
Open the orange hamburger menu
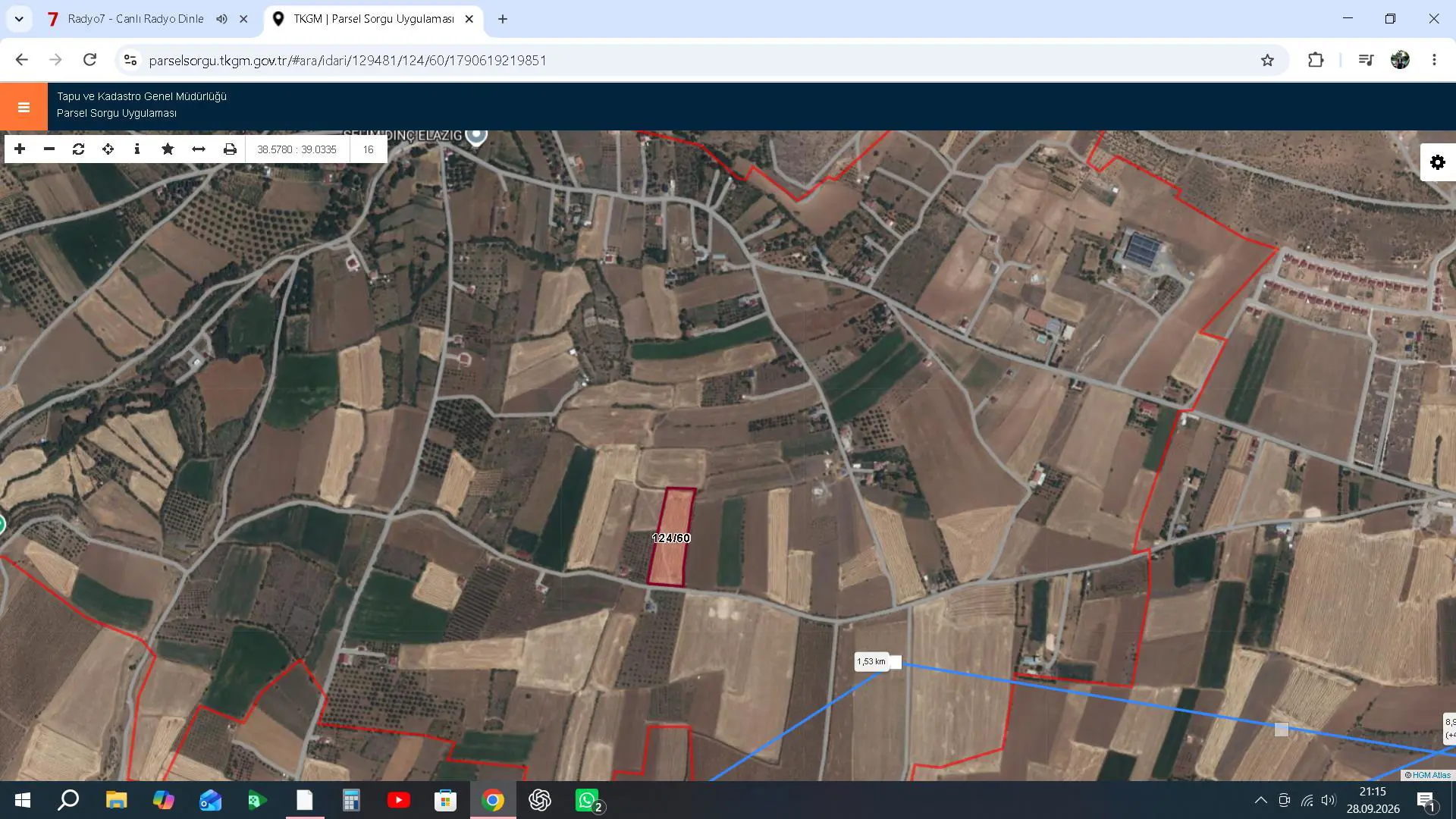tap(24, 107)
